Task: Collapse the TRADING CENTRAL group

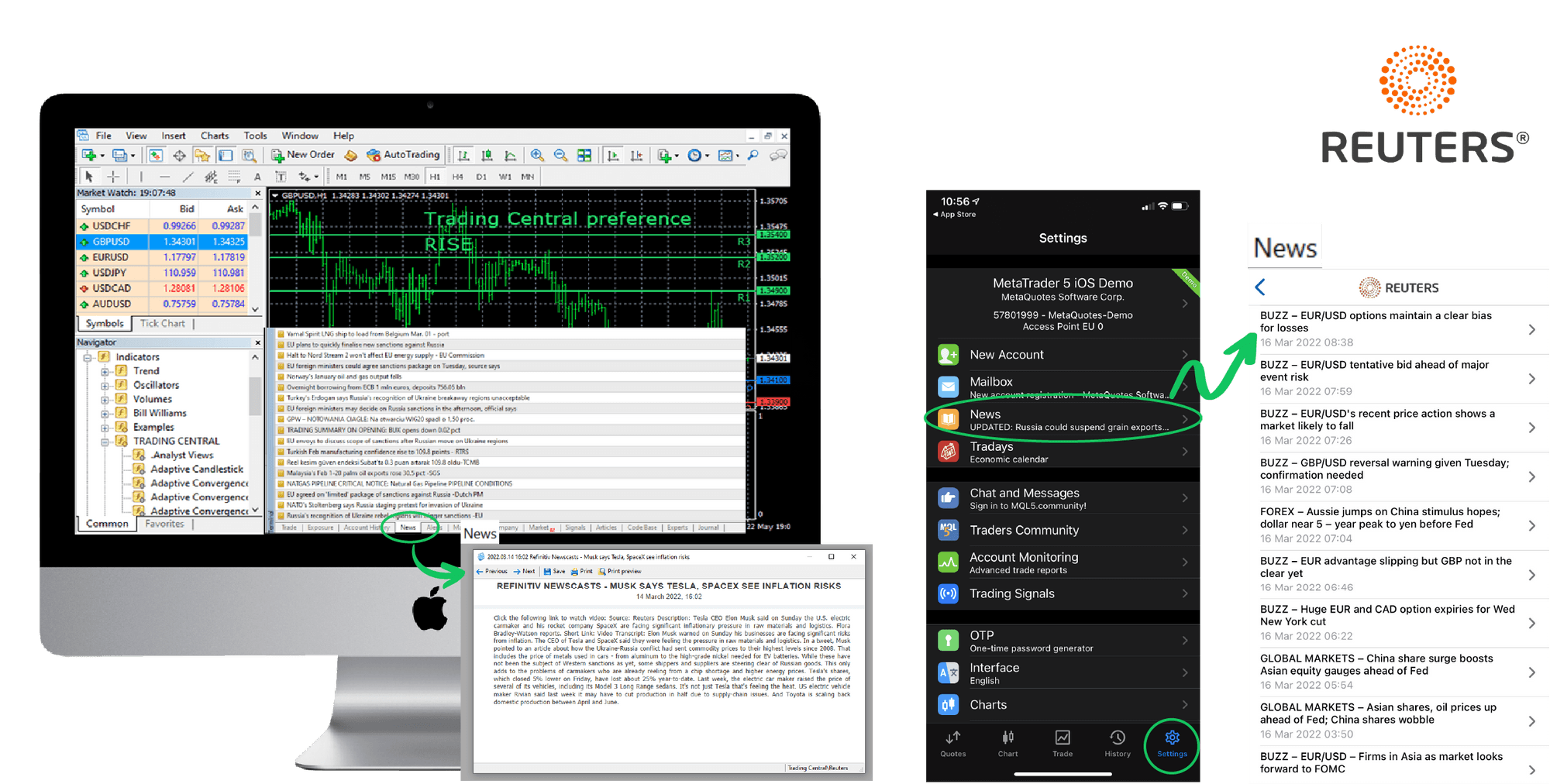Action: tap(105, 442)
